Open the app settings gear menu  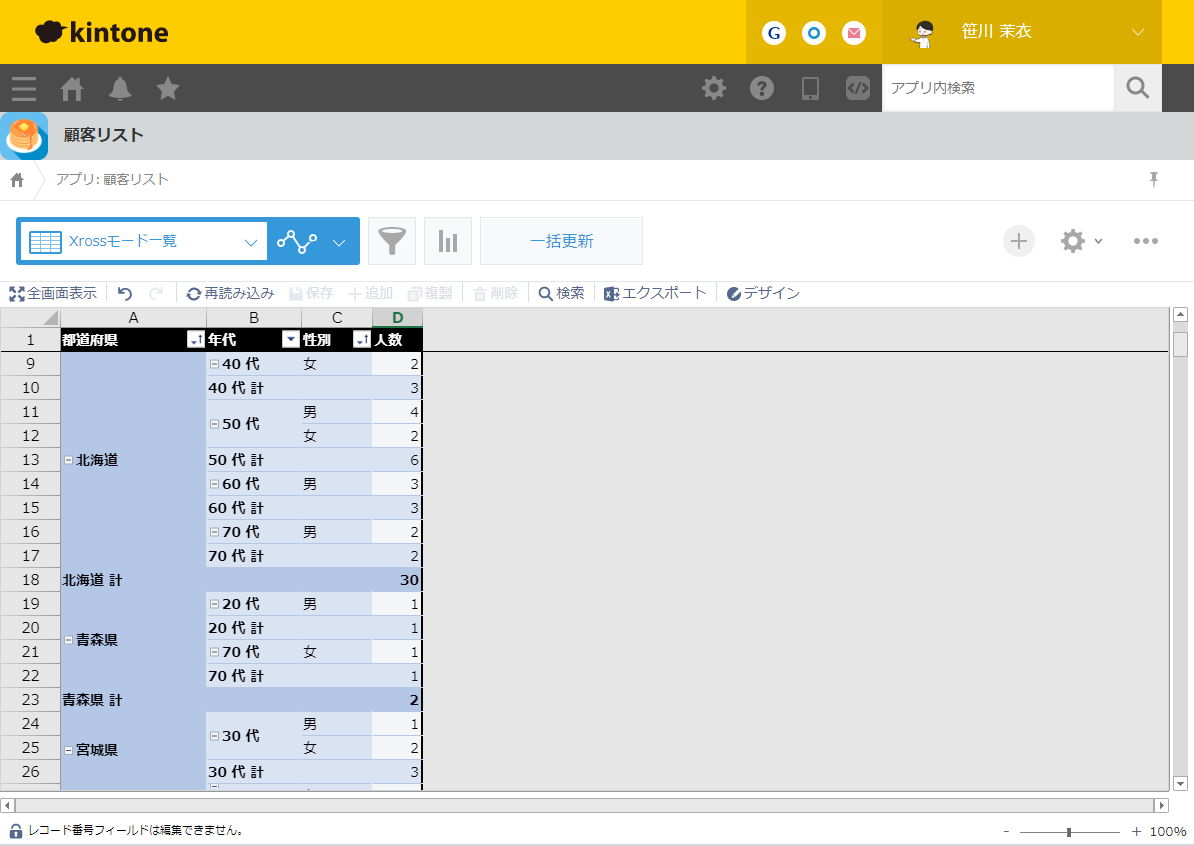pyautogui.click(x=1074, y=240)
